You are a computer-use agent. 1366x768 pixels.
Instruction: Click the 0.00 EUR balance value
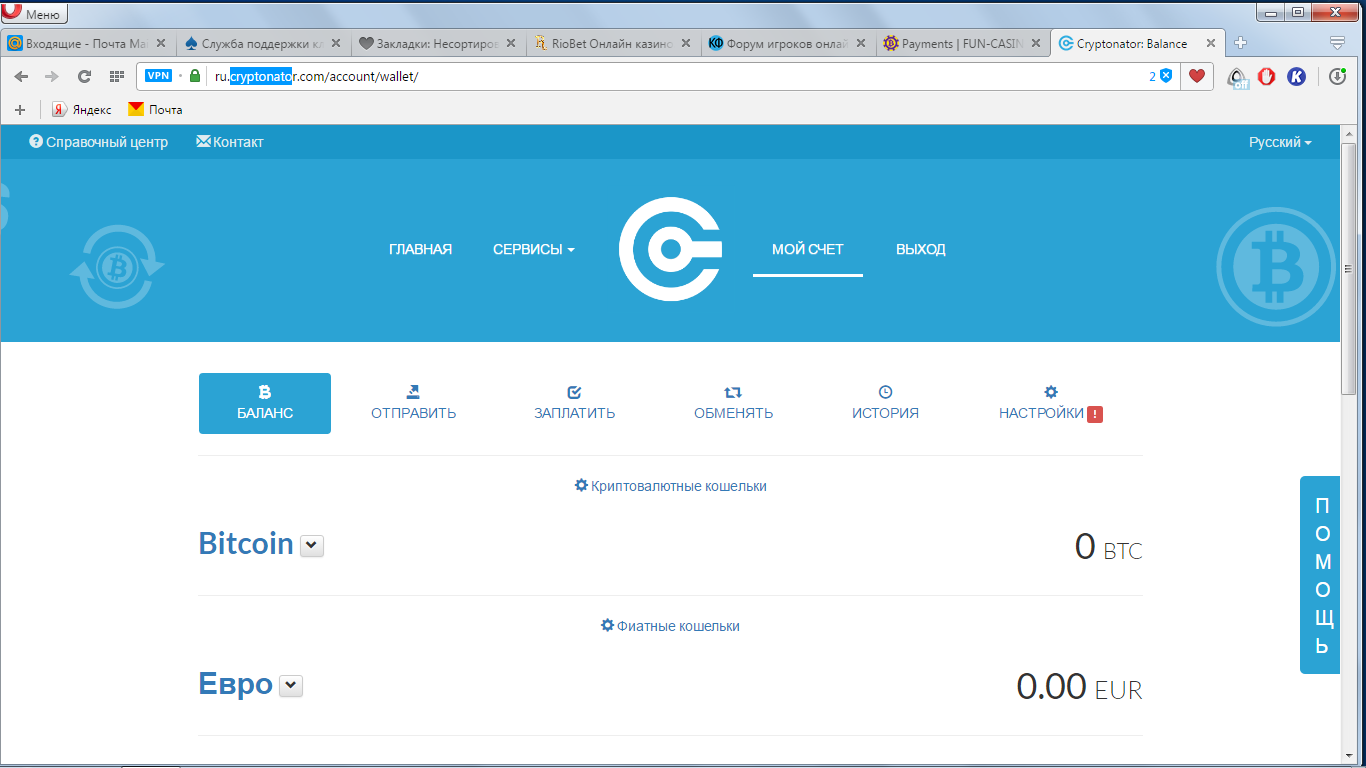(x=1079, y=687)
